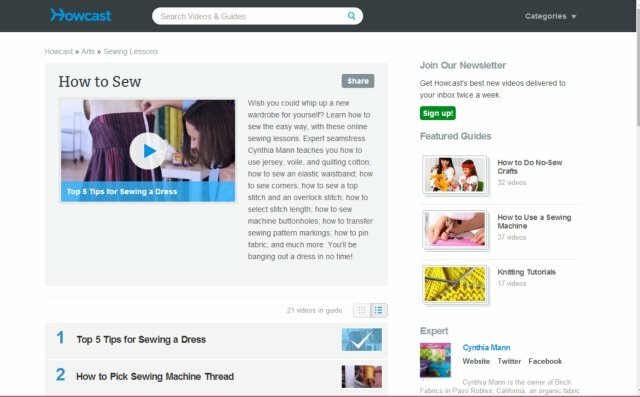
Task: Open Cynthia Mann's profile link
Action: click(x=486, y=348)
